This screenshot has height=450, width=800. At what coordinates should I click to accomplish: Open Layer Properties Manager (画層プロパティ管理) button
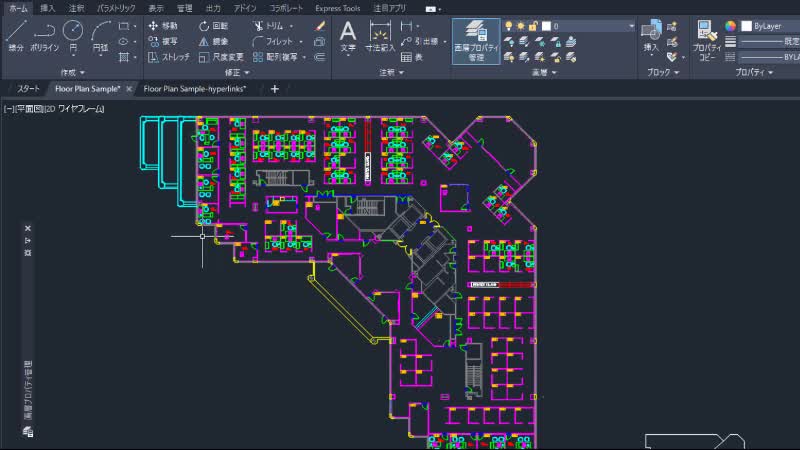pyautogui.click(x=476, y=41)
